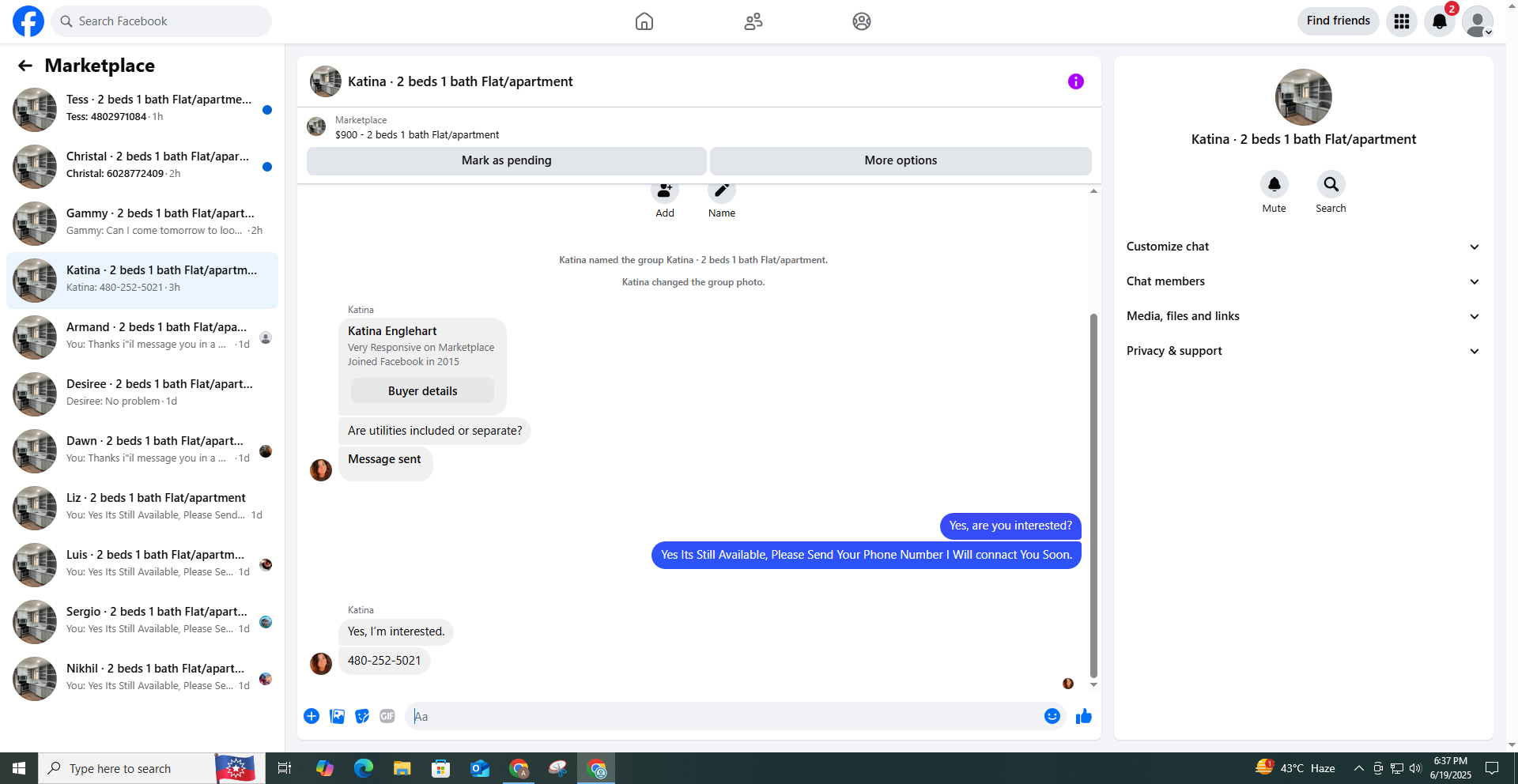1518x784 pixels.
Task: Click the message input field Aa
Action: 723,716
